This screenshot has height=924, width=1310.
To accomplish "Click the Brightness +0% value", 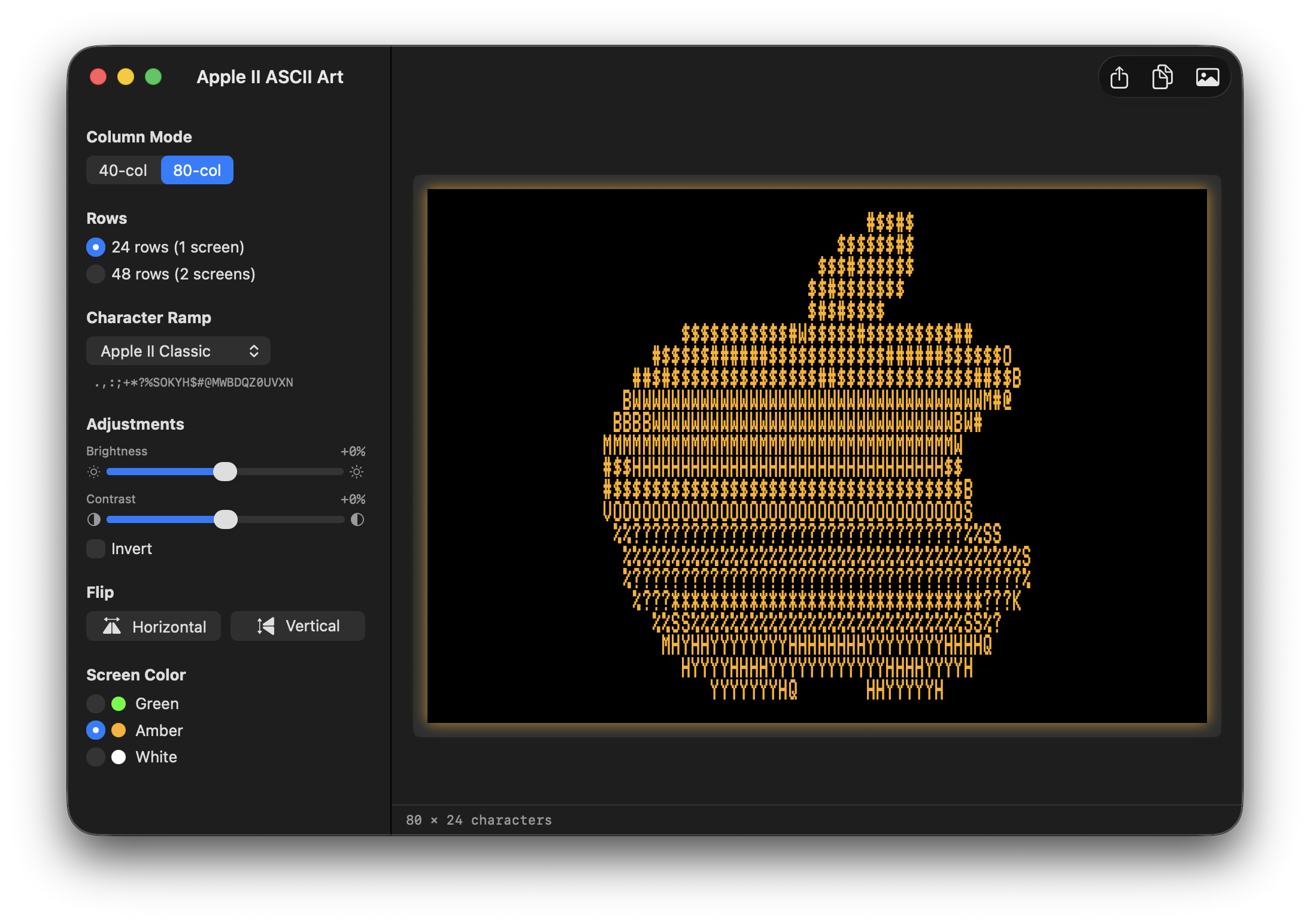I will pos(353,451).
